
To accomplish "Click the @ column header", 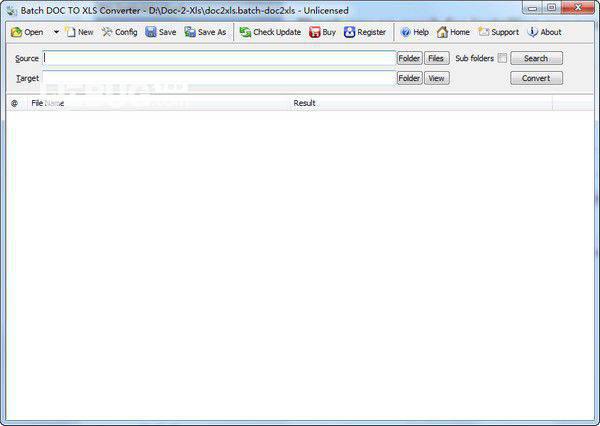I will [x=15, y=103].
